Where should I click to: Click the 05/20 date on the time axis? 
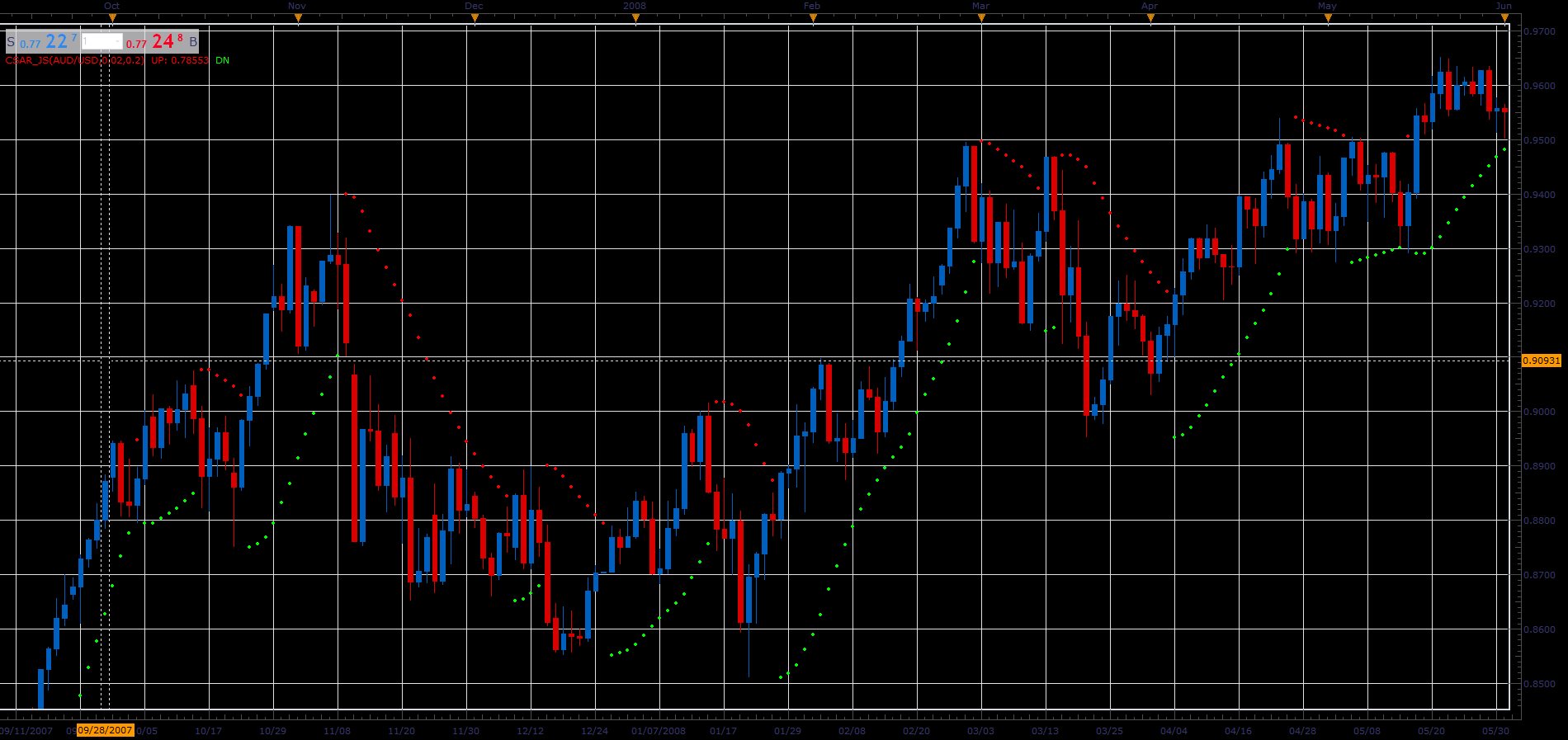click(x=1431, y=731)
